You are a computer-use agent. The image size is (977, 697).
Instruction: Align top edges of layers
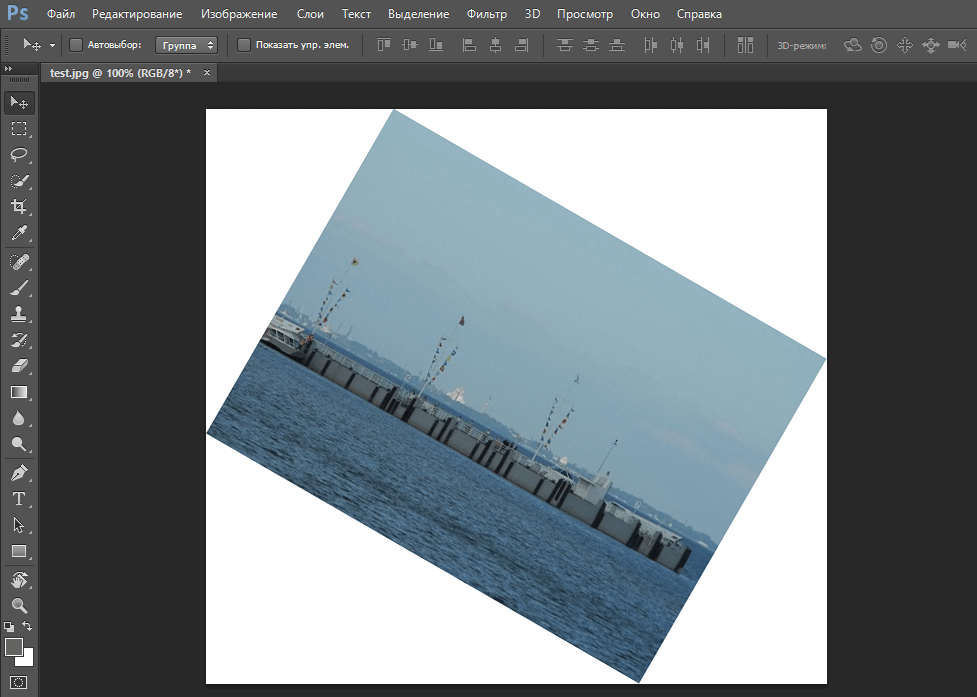pyautogui.click(x=384, y=45)
